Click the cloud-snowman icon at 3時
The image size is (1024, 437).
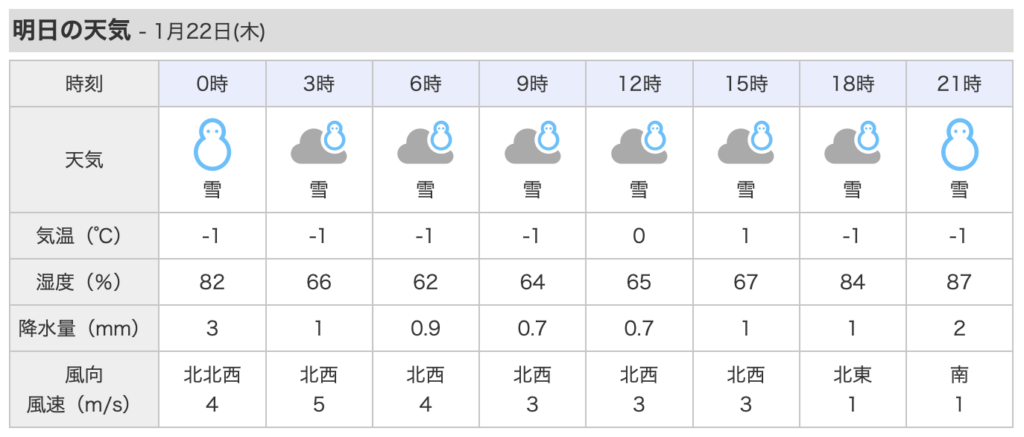pyautogui.click(x=319, y=144)
